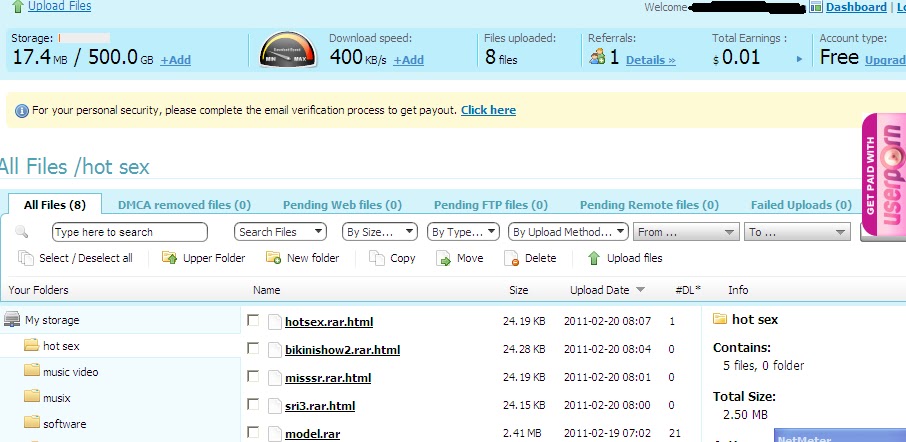Image resolution: width=906 pixels, height=442 pixels.
Task: Click the Select / Deselect all icon
Action: click(x=26, y=258)
